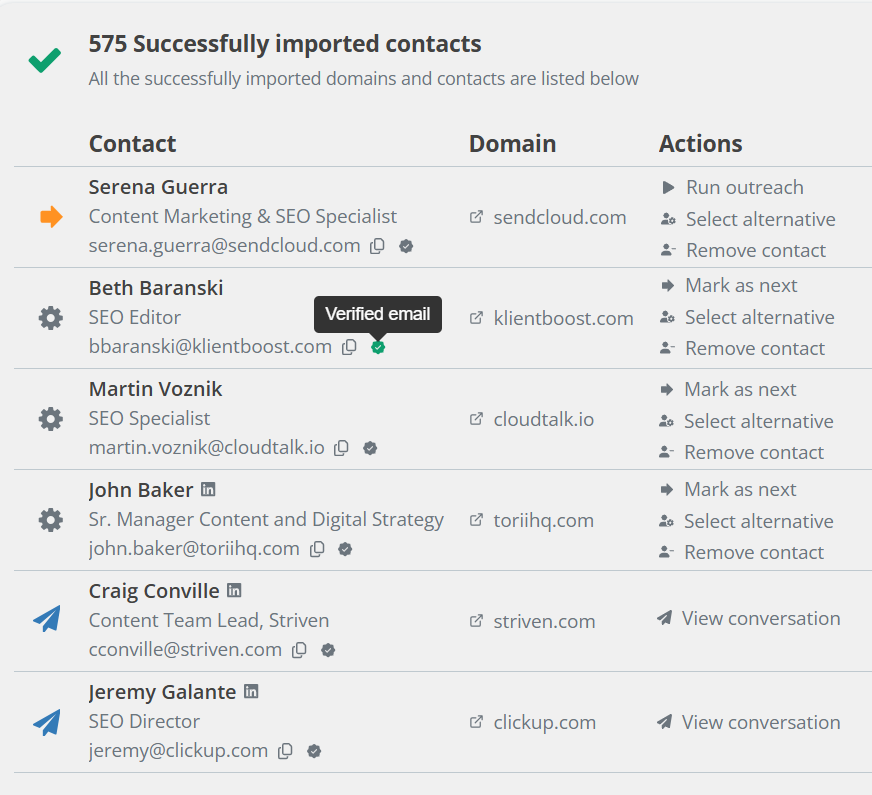This screenshot has height=795, width=872.
Task: Remove contact John Baker
Action: pos(753,552)
